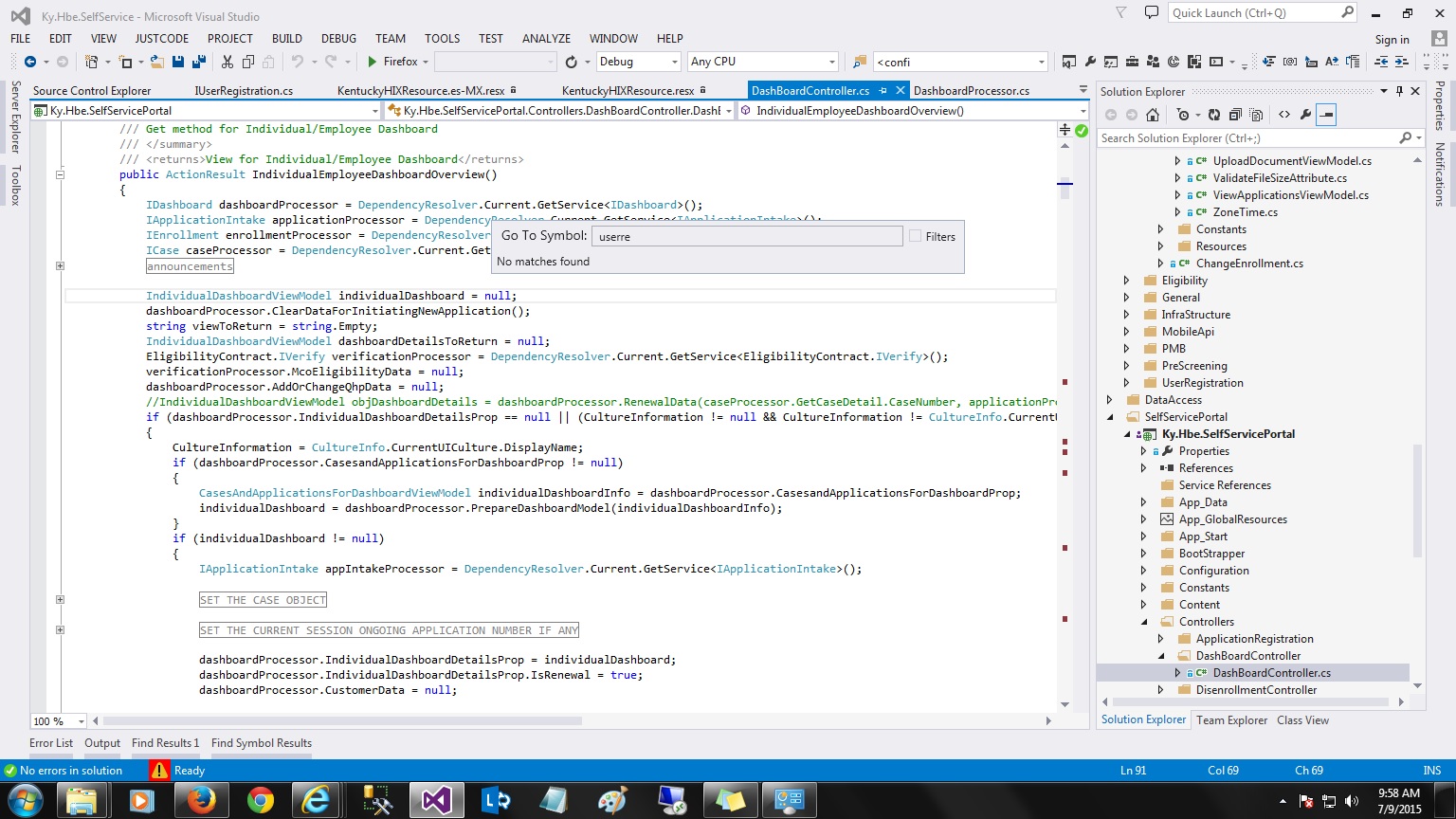Launch Visual Studio from the Windows taskbar

click(437, 801)
